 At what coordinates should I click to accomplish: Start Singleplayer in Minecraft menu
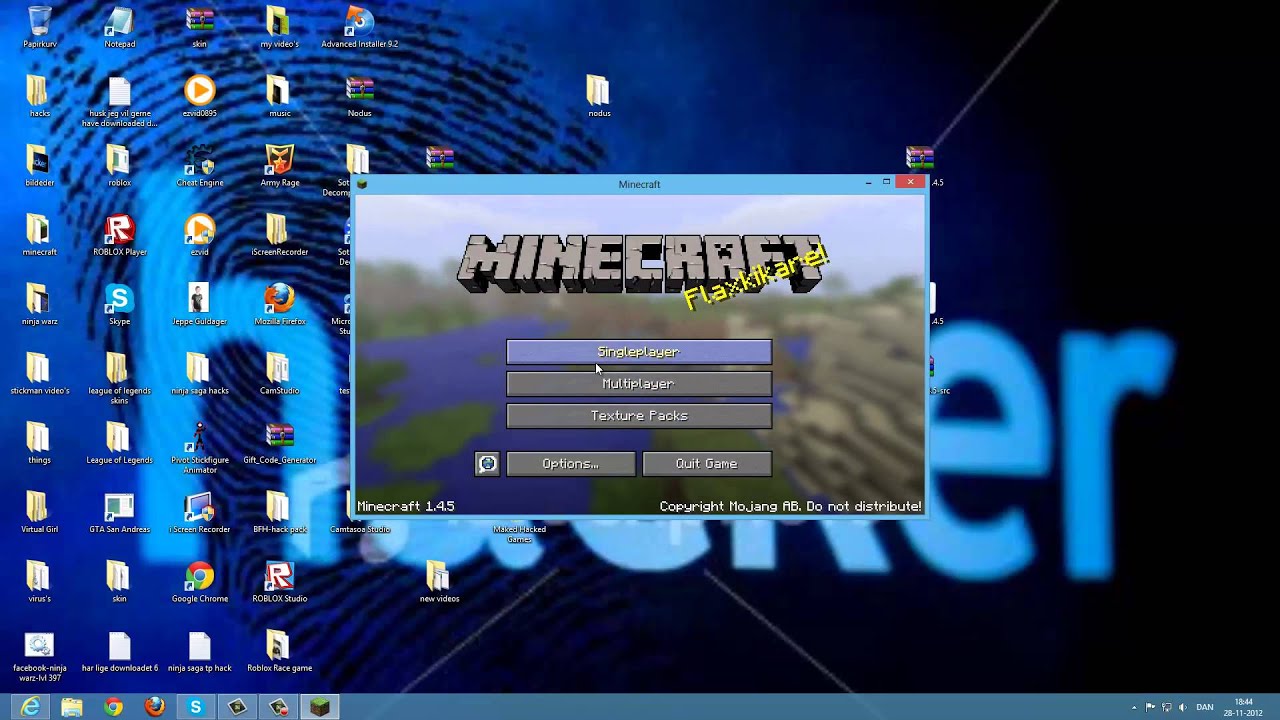point(639,352)
